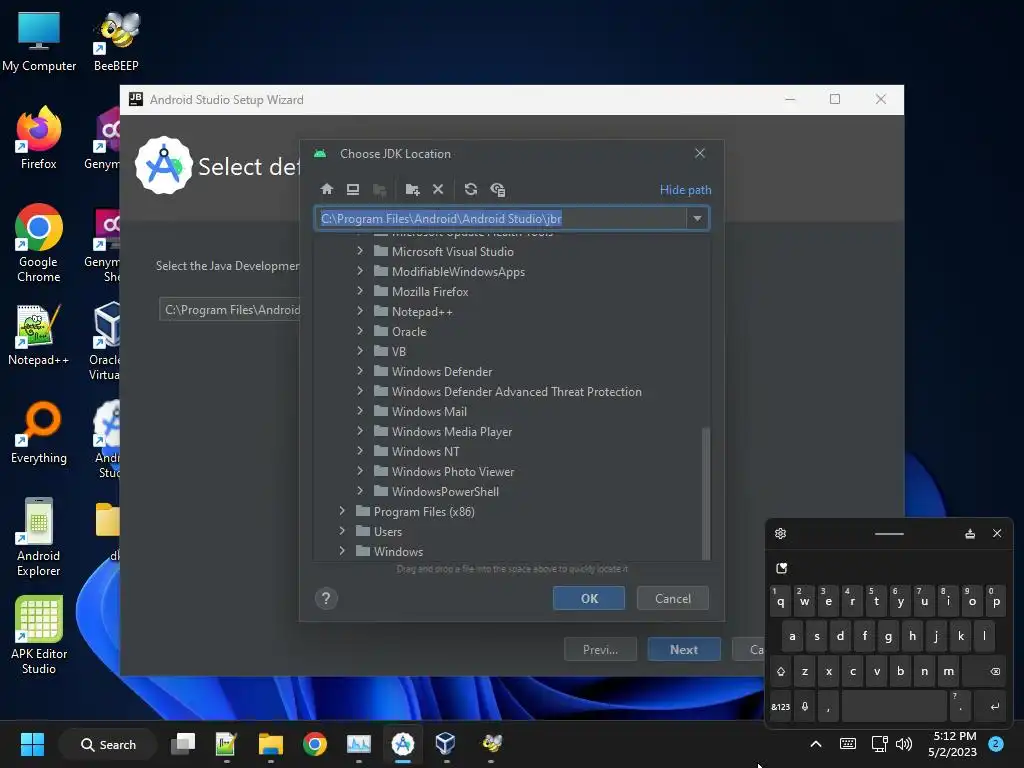Expand the ModifiableWindowsApps folder
Viewport: 1024px width, 768px height.
pos(360,271)
